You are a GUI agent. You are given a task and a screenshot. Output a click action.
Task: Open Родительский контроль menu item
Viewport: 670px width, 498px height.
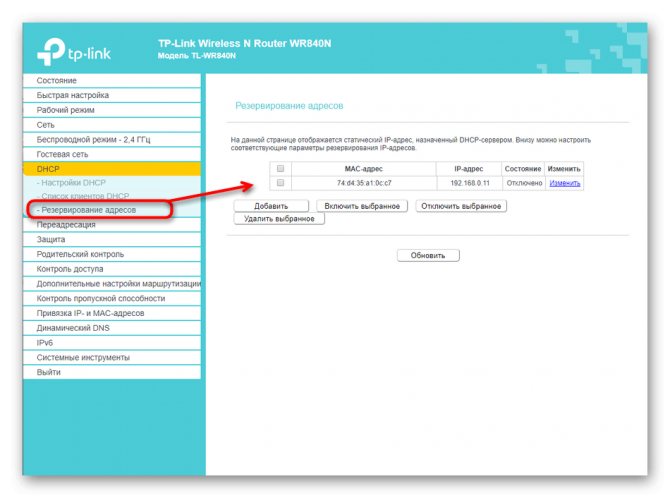coord(112,254)
